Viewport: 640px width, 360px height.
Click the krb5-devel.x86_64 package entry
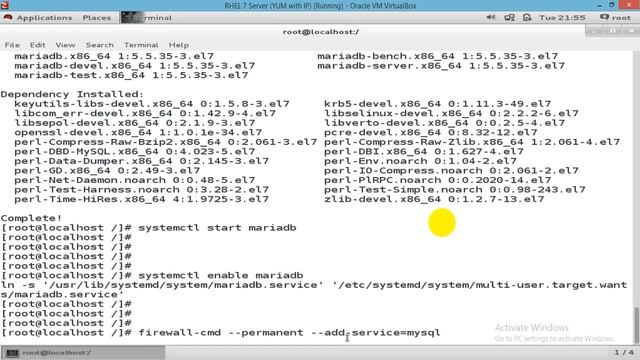[x=438, y=104]
